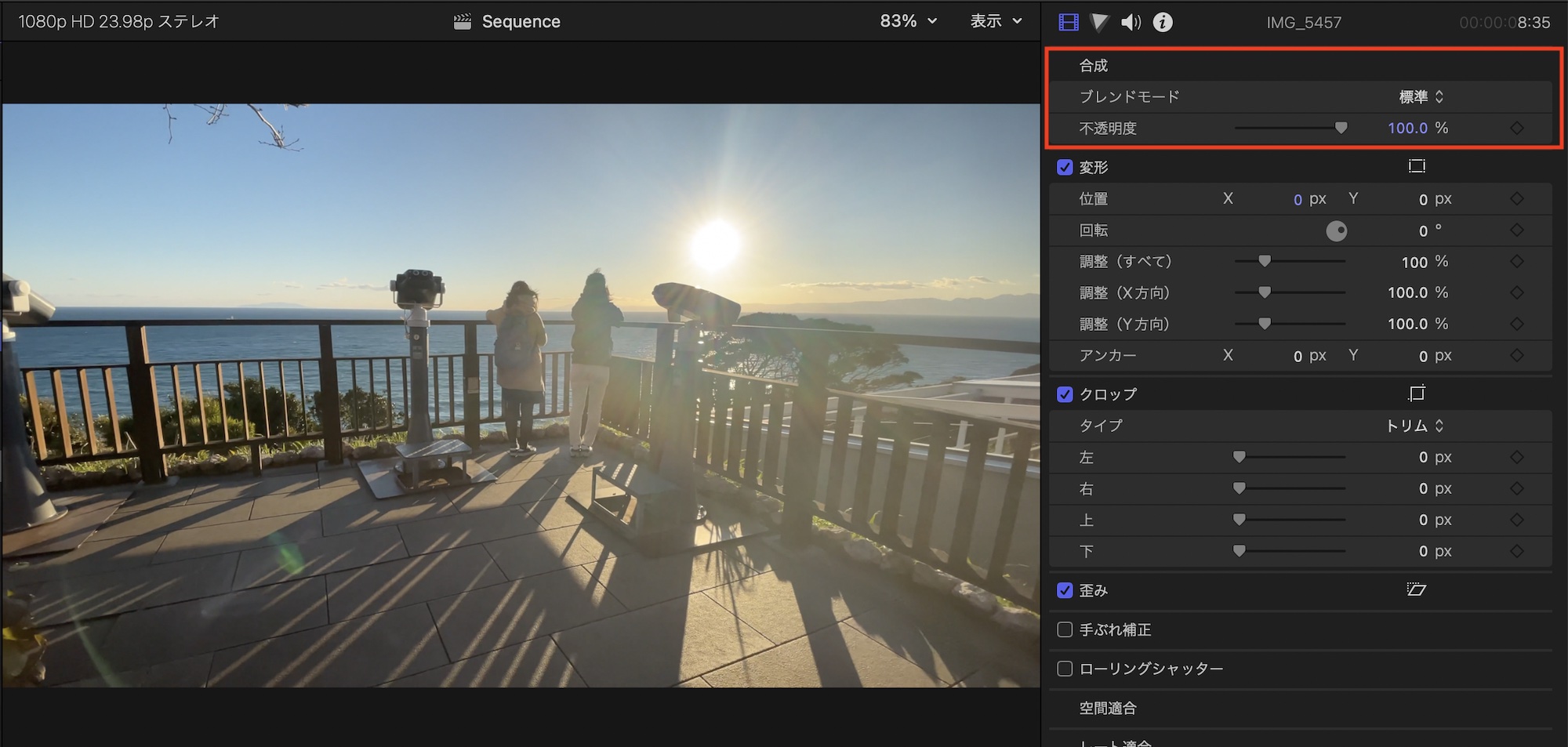
Task: Click the crop 左 slider handle
Action: (1240, 457)
